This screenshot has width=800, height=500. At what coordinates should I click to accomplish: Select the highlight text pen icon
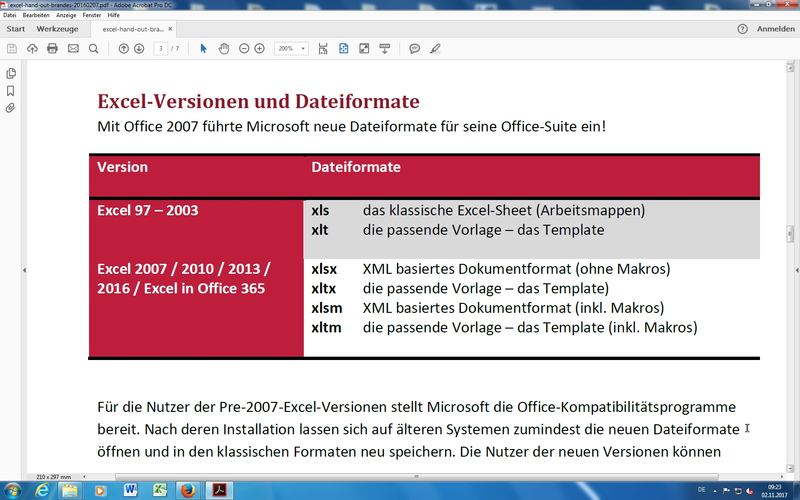coord(435,48)
